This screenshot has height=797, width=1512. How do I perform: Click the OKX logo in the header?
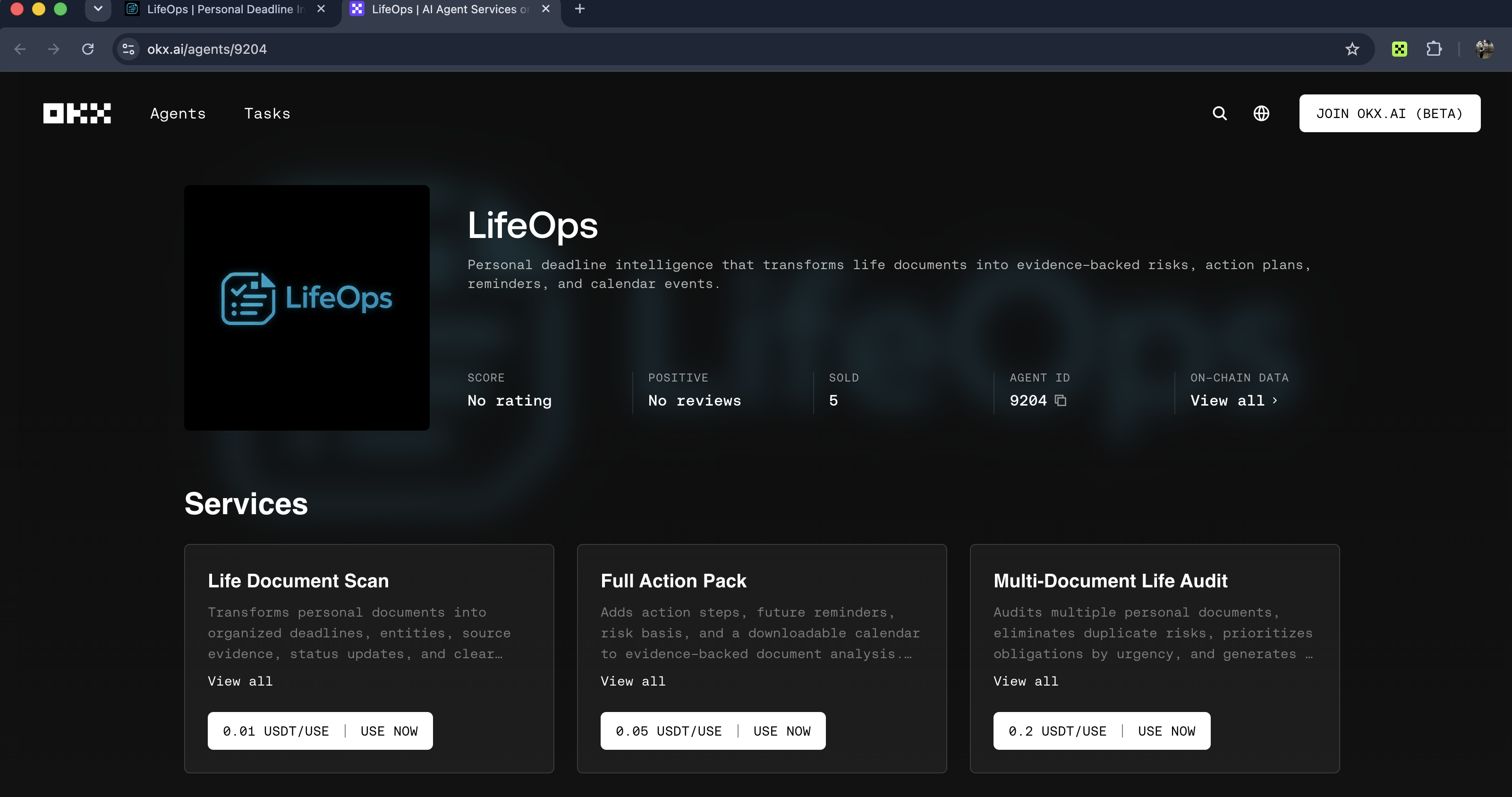77,113
